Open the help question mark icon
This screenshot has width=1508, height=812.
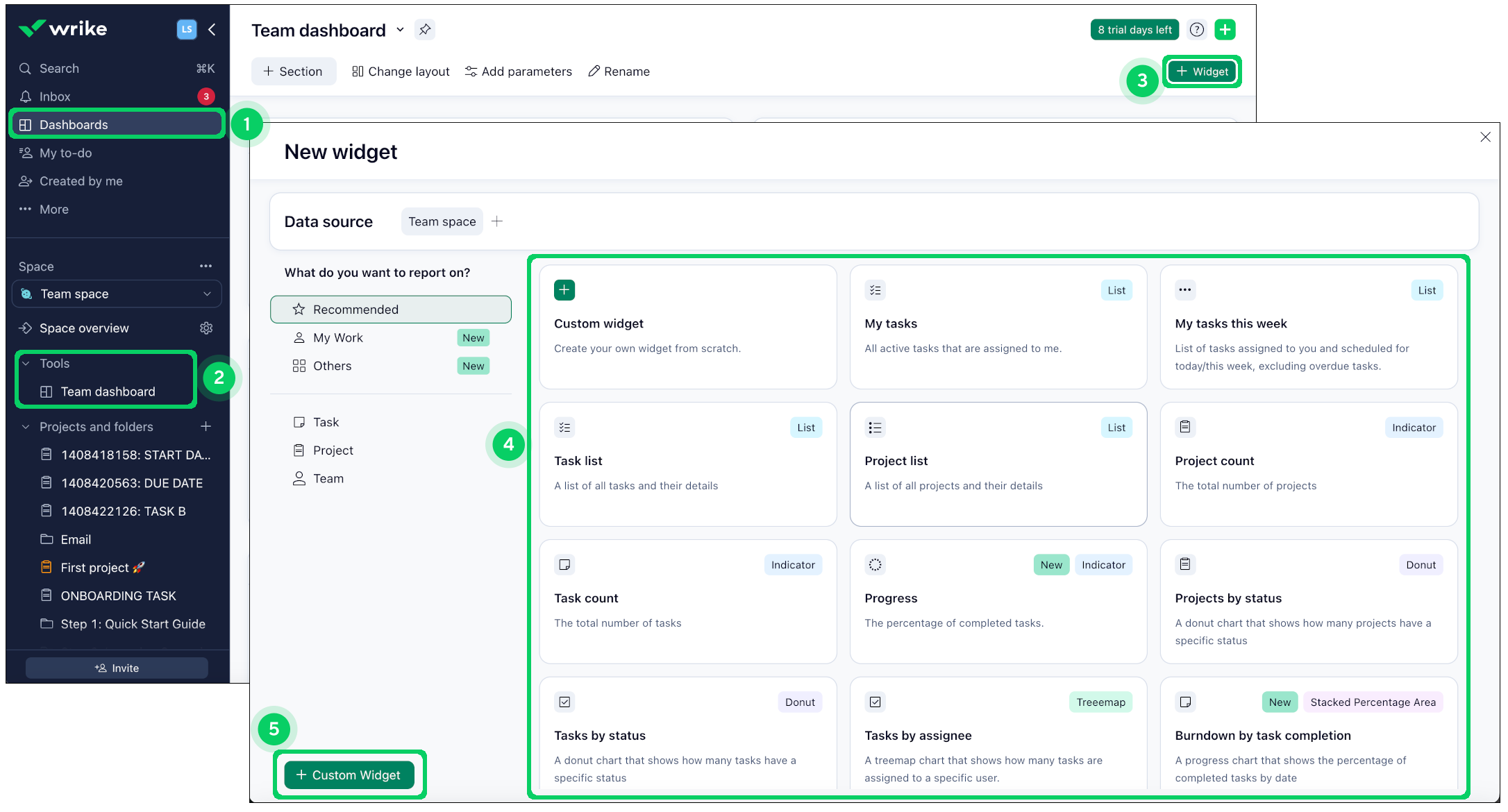pyautogui.click(x=1196, y=30)
